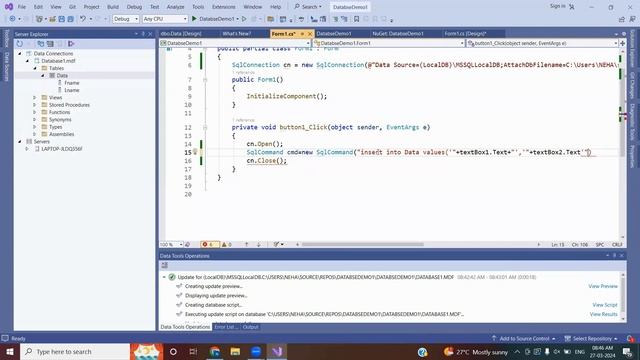Open the Build menu
The image size is (640, 360).
tap(113, 7)
